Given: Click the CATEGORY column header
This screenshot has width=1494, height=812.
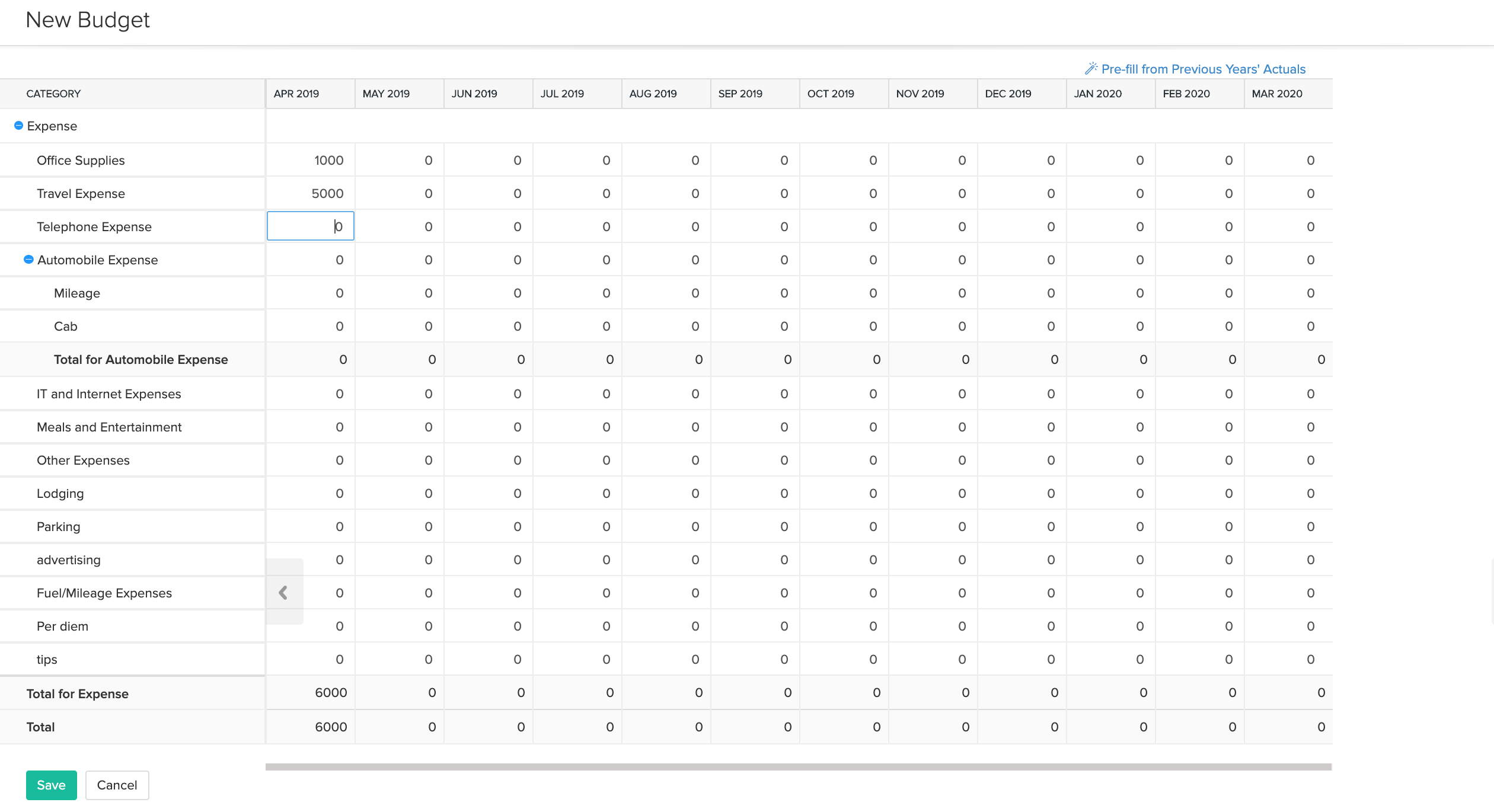Looking at the screenshot, I should click(53, 94).
